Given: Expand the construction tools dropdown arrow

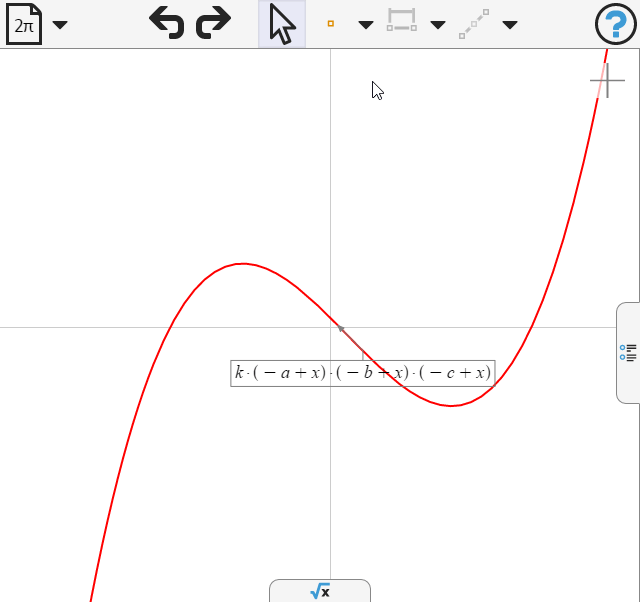Looking at the screenshot, I should [510, 25].
